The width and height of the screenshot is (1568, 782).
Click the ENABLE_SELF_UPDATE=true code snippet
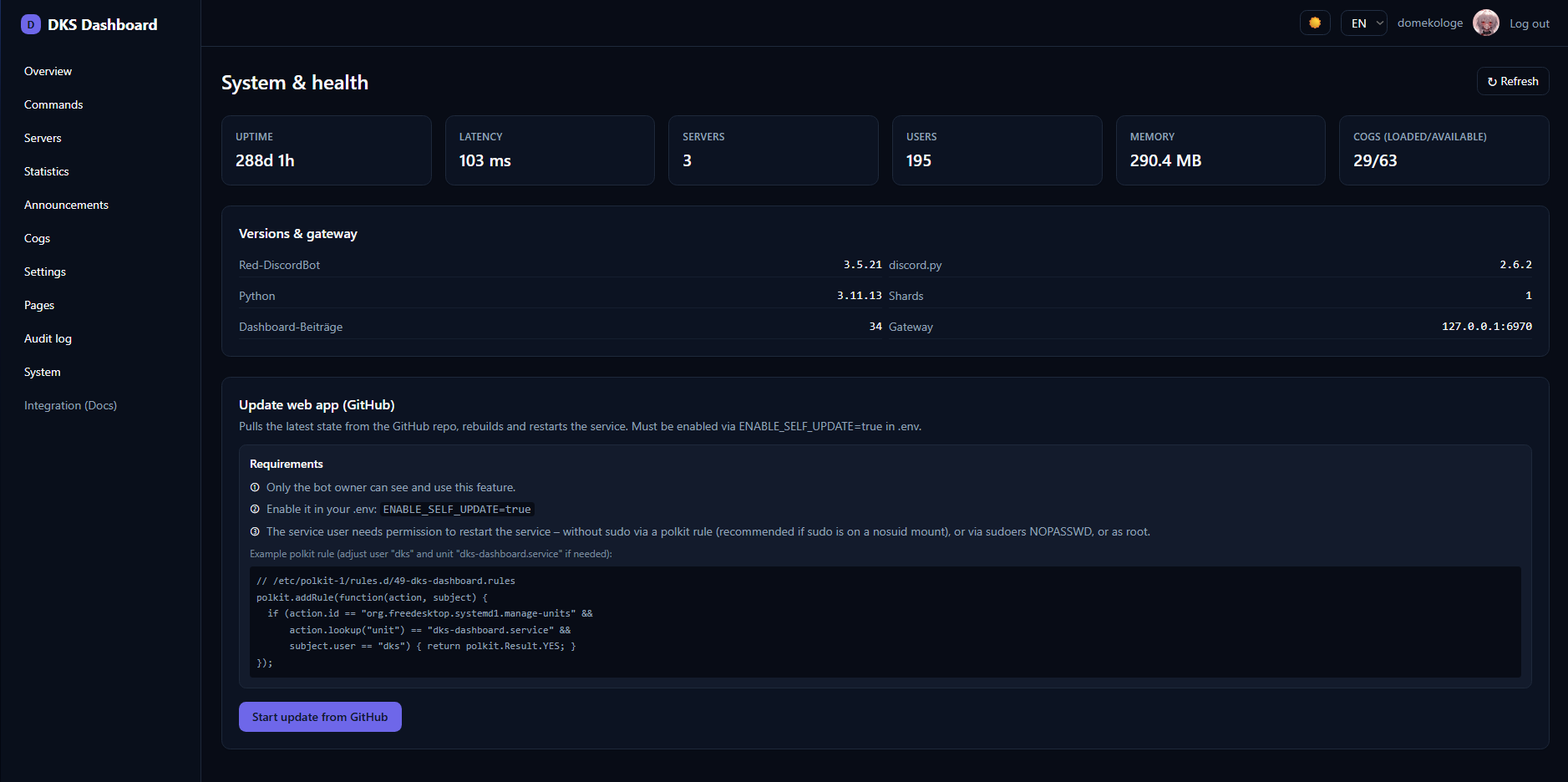[x=457, y=510]
